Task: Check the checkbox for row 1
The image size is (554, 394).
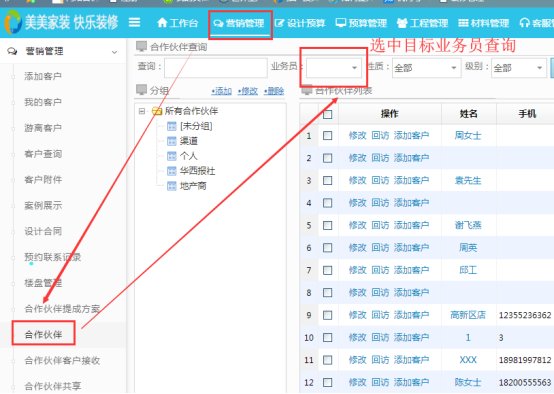Action: pyautogui.click(x=328, y=136)
